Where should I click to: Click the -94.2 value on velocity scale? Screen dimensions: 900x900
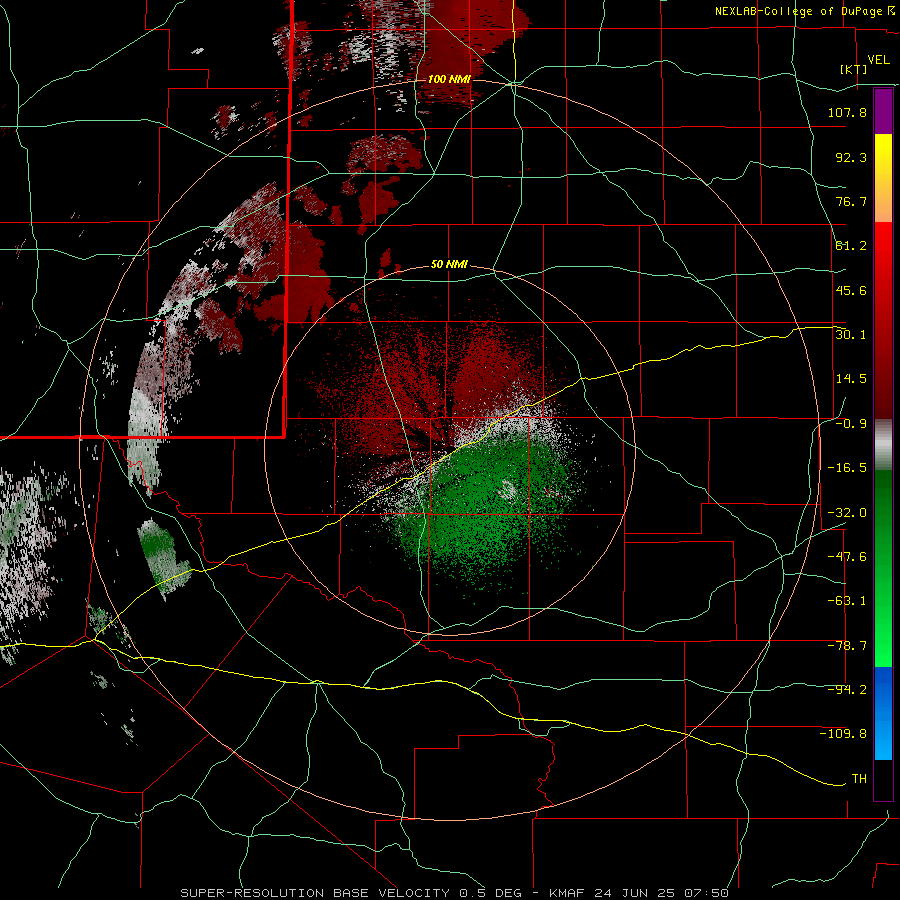[x=847, y=689]
